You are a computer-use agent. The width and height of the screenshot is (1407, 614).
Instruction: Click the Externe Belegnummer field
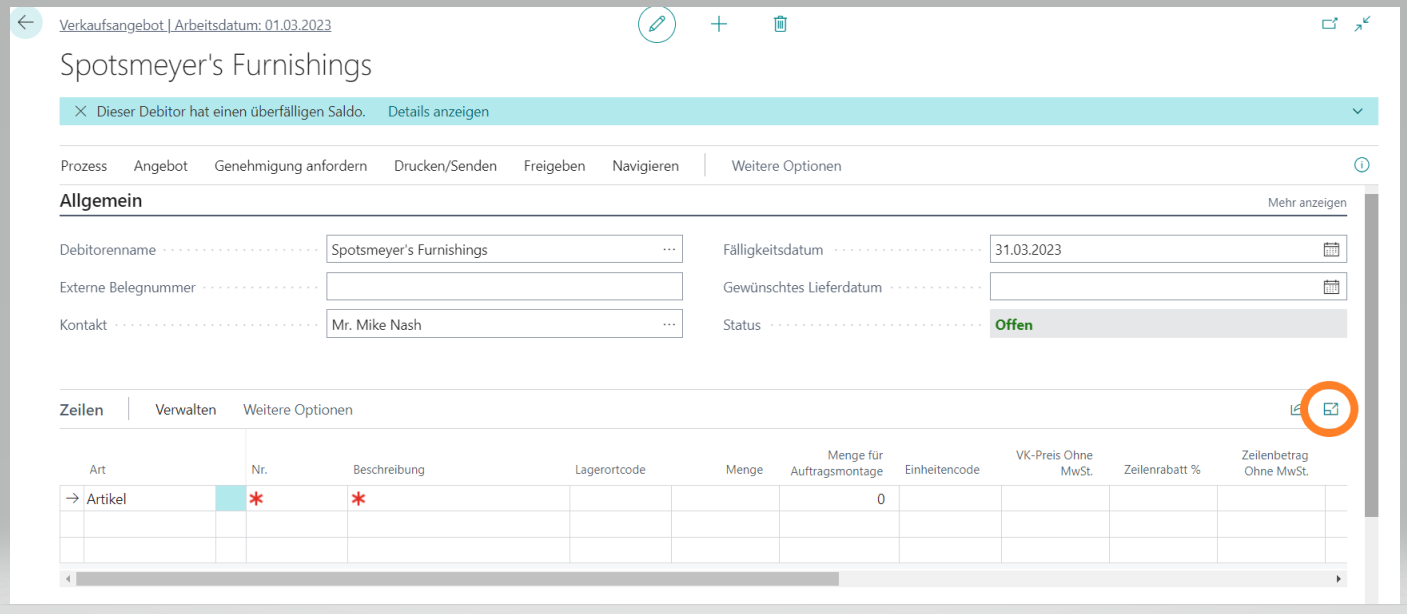click(x=504, y=287)
